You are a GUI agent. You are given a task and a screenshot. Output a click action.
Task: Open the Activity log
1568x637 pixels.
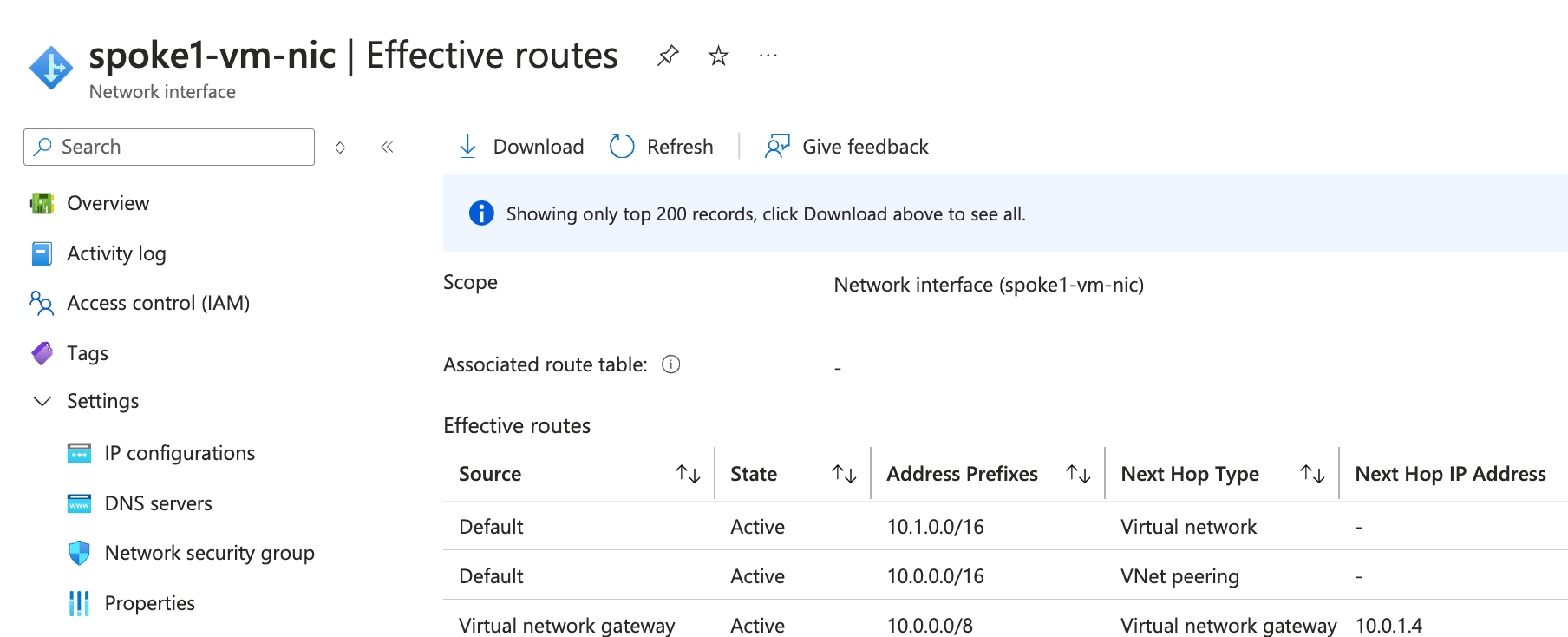(116, 253)
